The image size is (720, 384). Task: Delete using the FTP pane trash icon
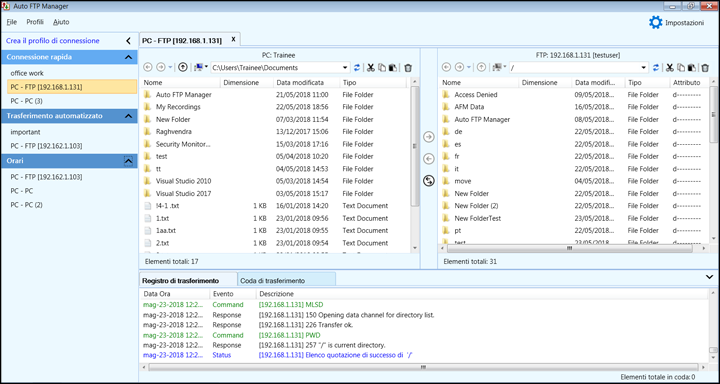(x=705, y=68)
